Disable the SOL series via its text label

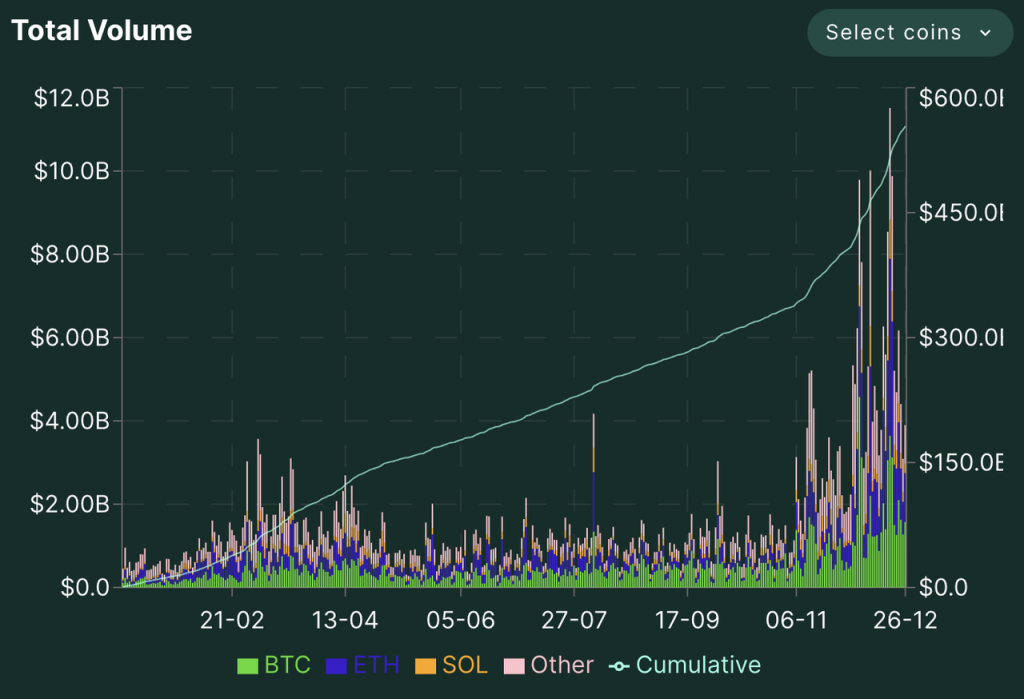click(465, 666)
